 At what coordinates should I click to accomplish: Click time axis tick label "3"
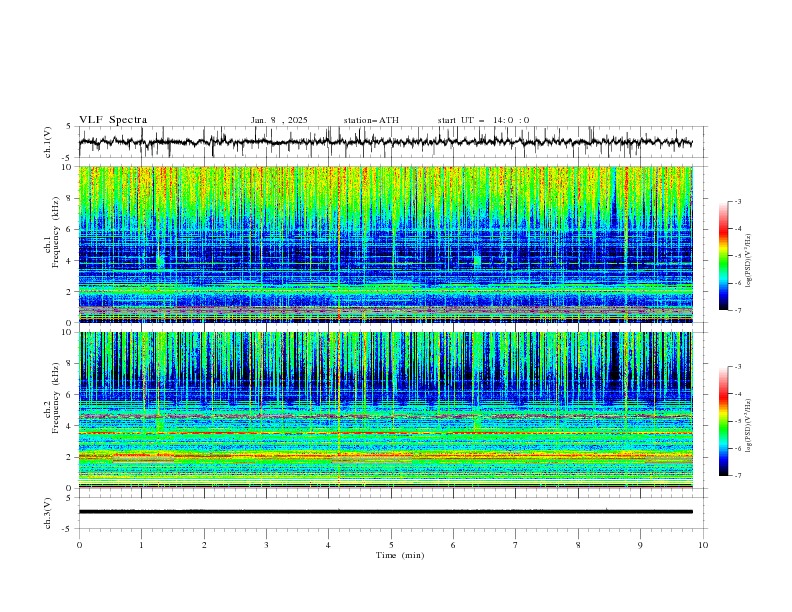(266, 545)
